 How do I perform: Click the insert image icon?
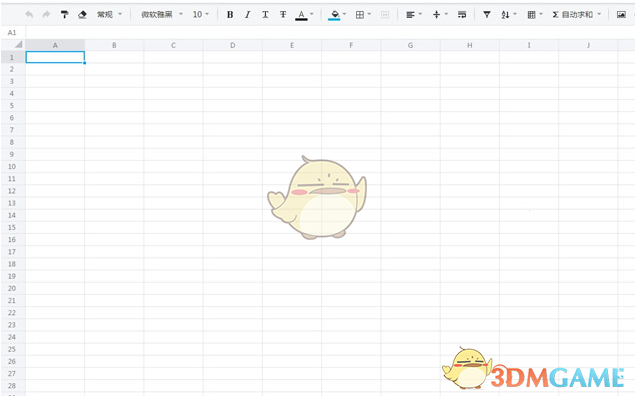(621, 15)
